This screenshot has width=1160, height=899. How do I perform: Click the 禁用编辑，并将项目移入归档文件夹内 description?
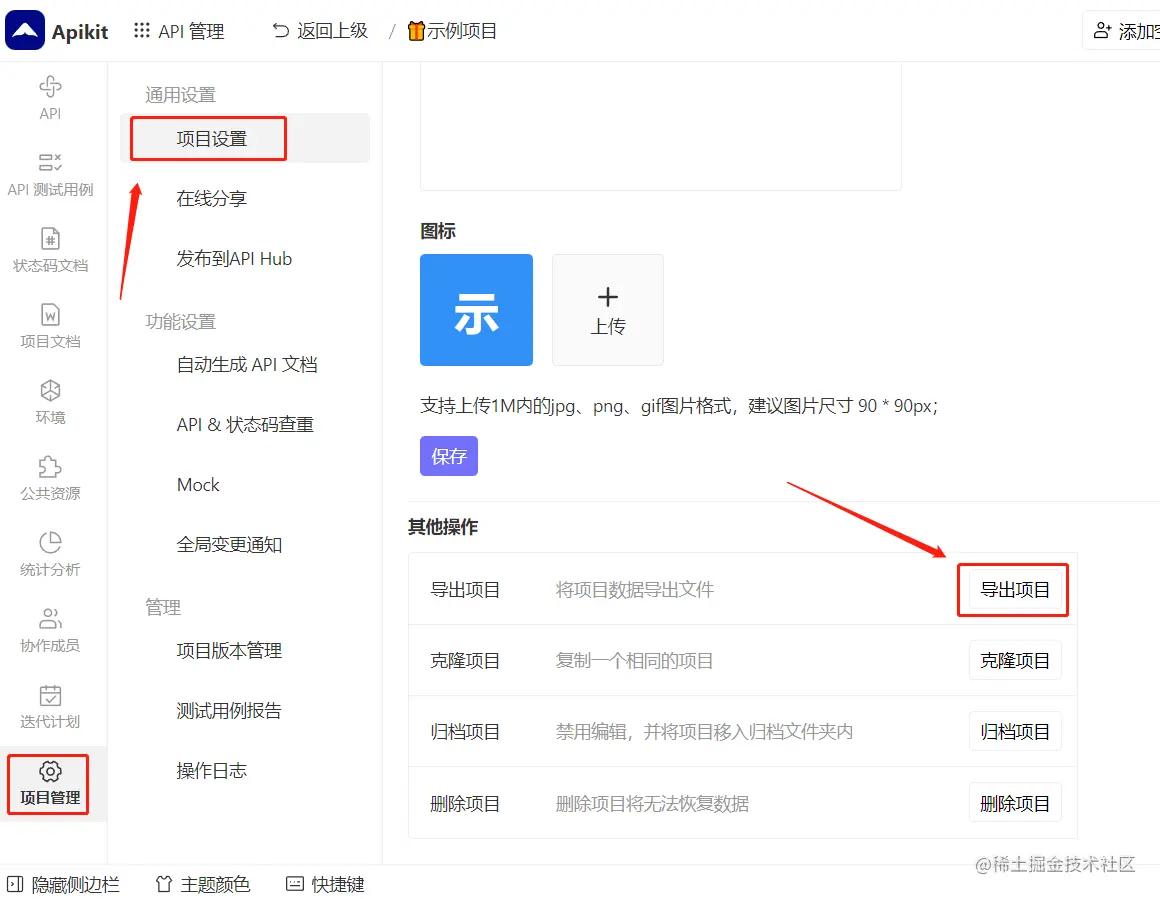click(x=704, y=732)
